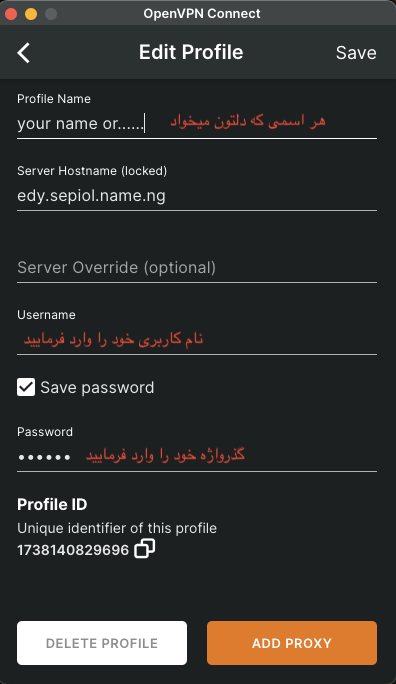The width and height of the screenshot is (396, 684).
Task: Click the Password field with dots
Action: [197, 457]
